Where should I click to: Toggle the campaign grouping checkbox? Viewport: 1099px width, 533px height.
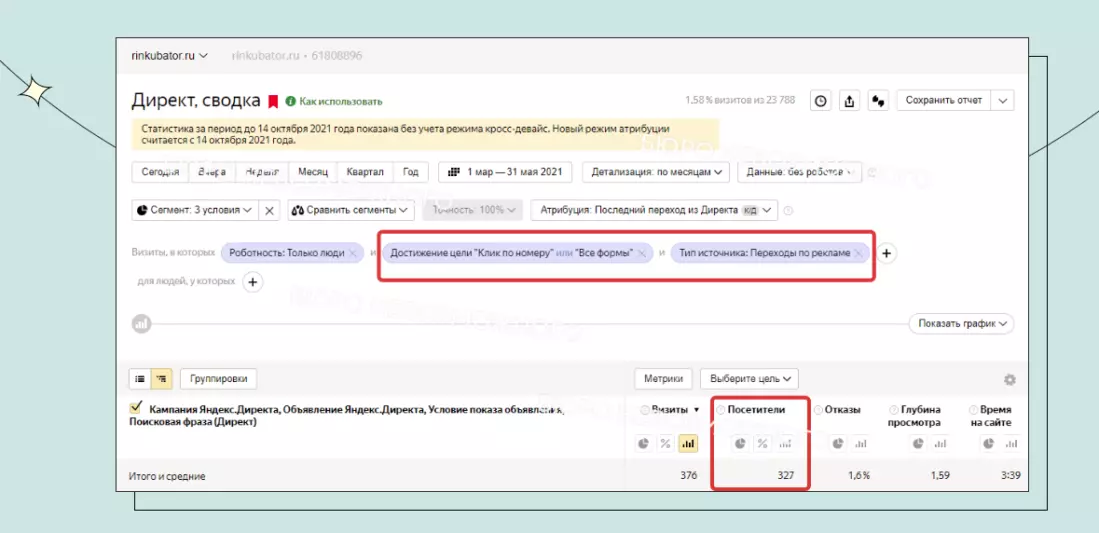pyautogui.click(x=136, y=408)
